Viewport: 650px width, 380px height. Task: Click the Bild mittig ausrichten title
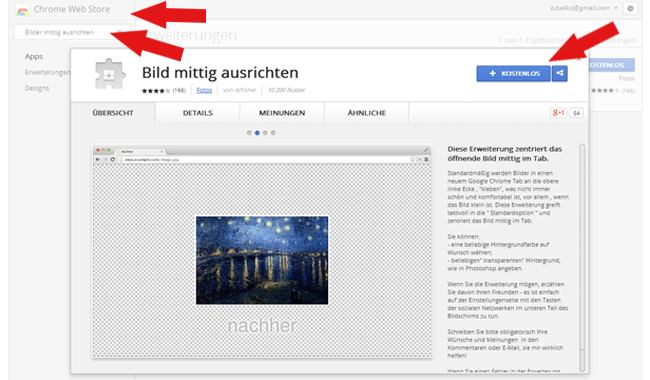point(220,73)
